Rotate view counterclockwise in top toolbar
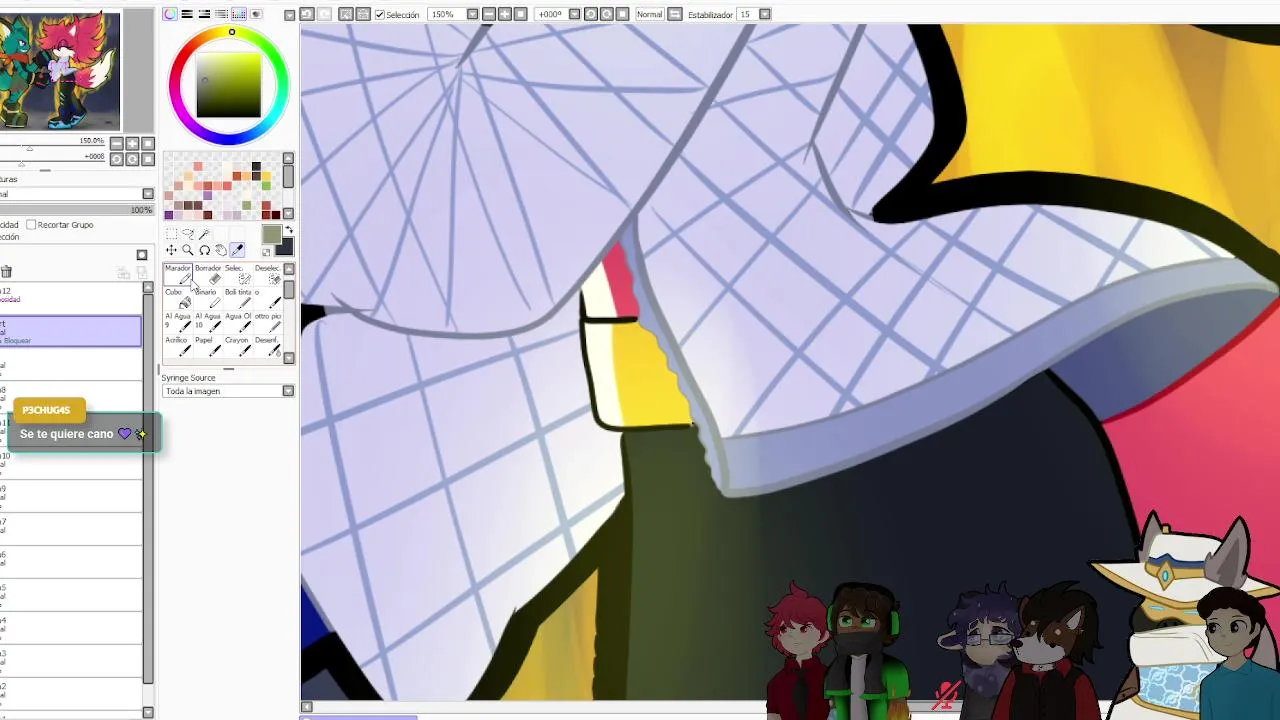This screenshot has height=720, width=1280. point(591,14)
